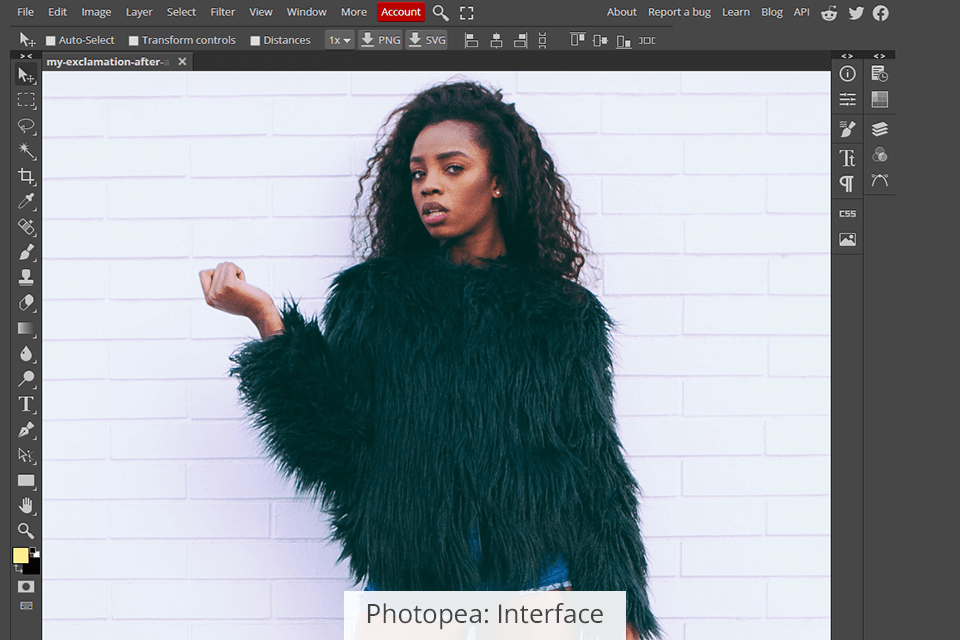960x640 pixels.
Task: Select the Crop tool
Action: tap(27, 177)
